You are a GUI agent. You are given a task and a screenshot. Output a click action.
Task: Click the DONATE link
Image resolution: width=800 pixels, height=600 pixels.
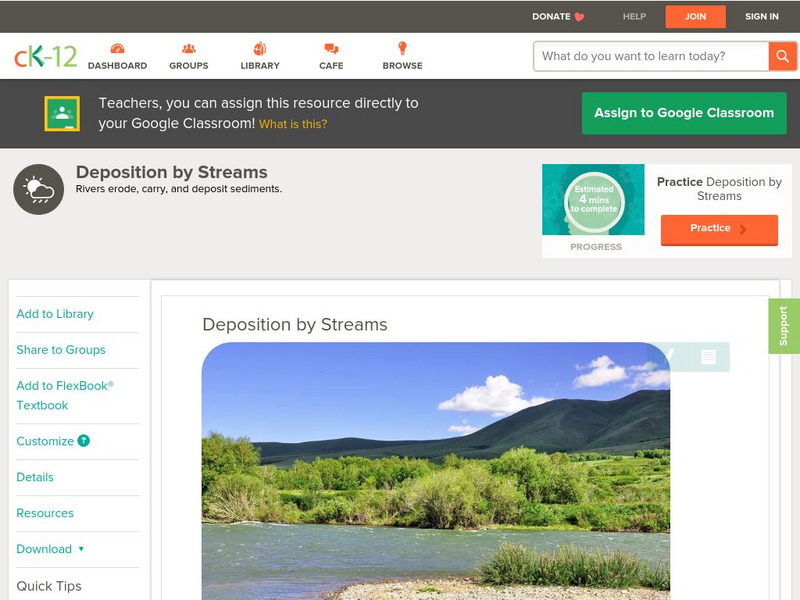[551, 17]
